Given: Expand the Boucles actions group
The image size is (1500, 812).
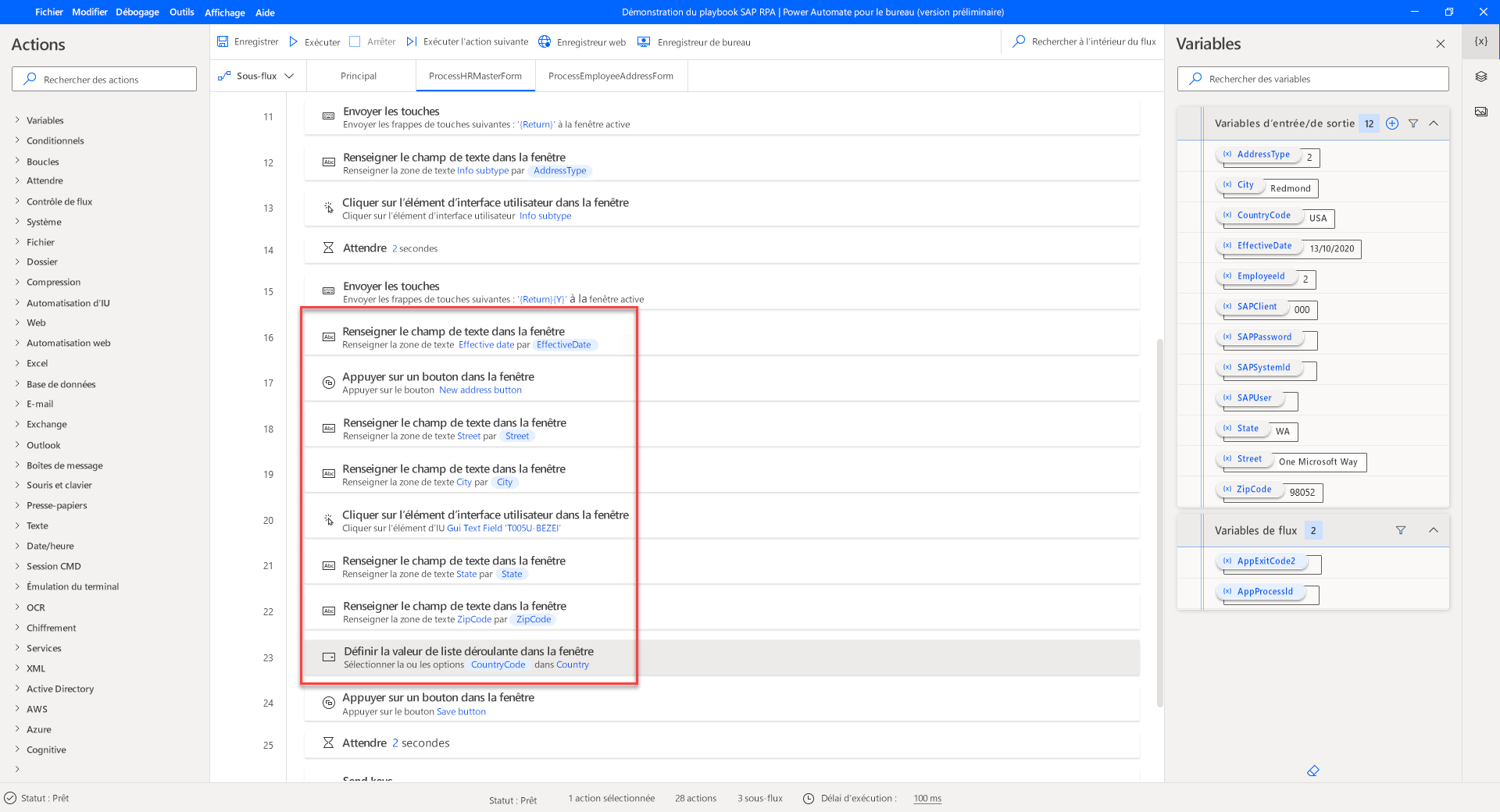Looking at the screenshot, I should point(17,161).
